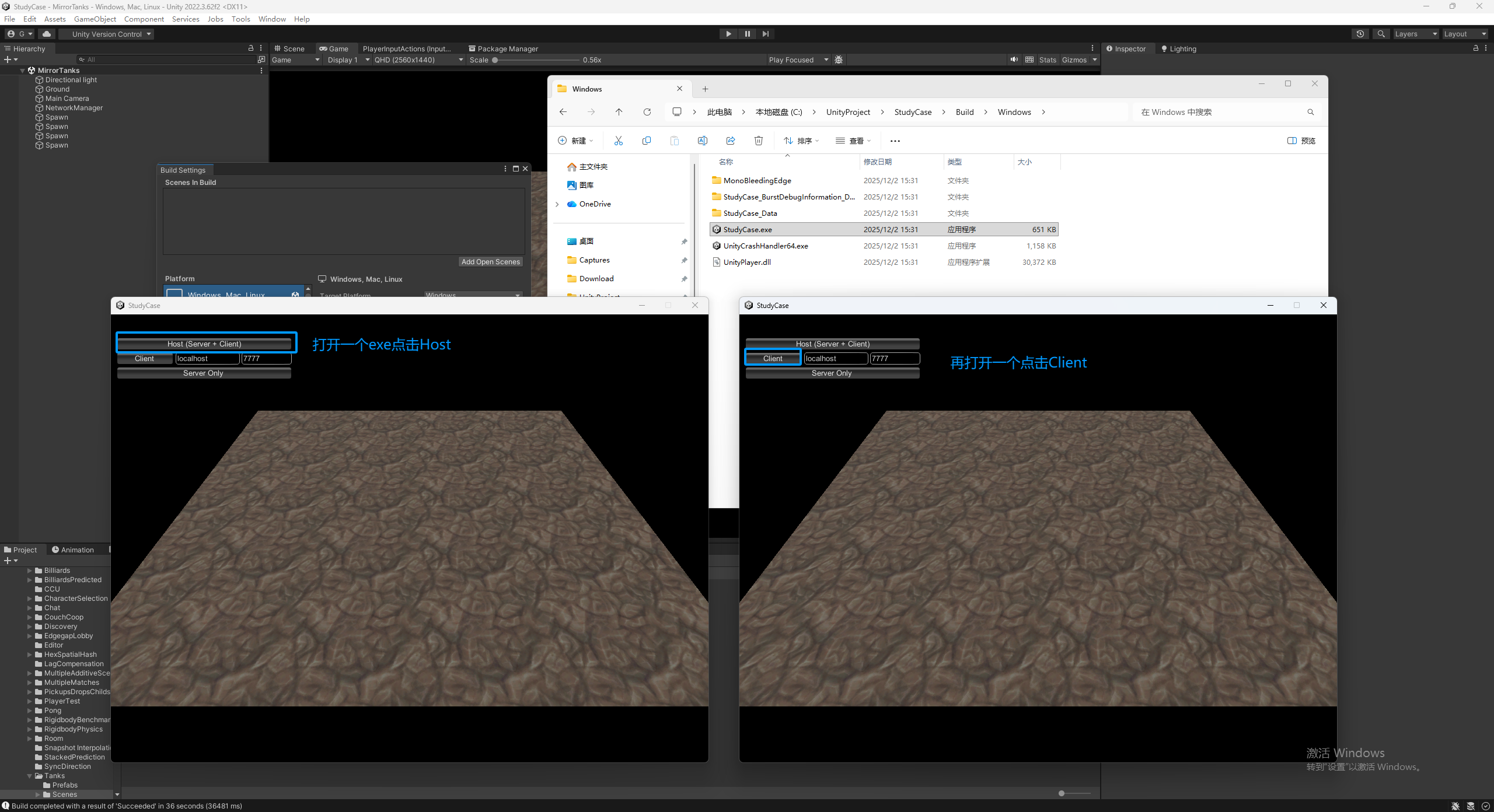This screenshot has height=812, width=1494.
Task: Open Undo History icon in toolbar
Action: 1360,34
